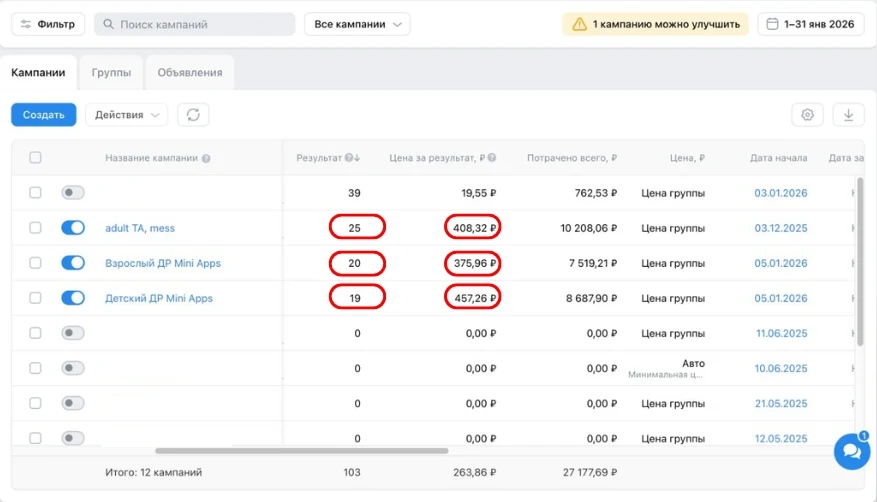Click the download export icon

(x=848, y=115)
